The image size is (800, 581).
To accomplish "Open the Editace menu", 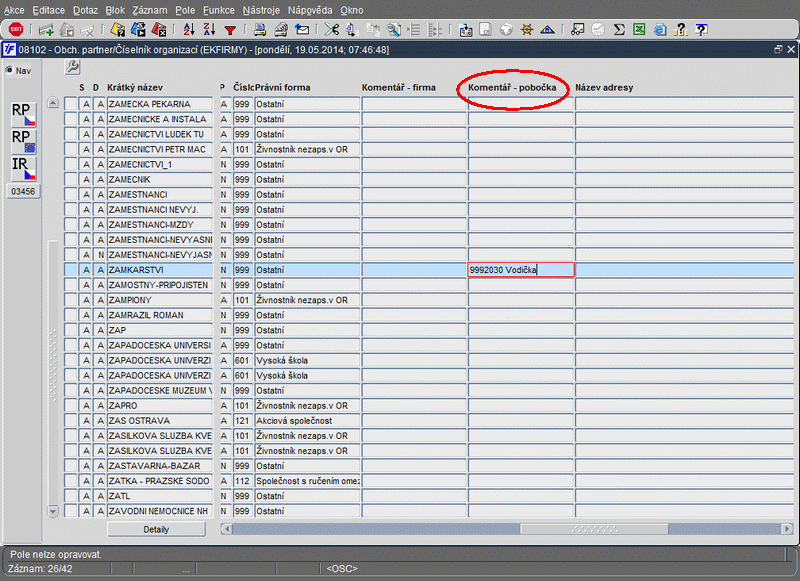I will 48,10.
